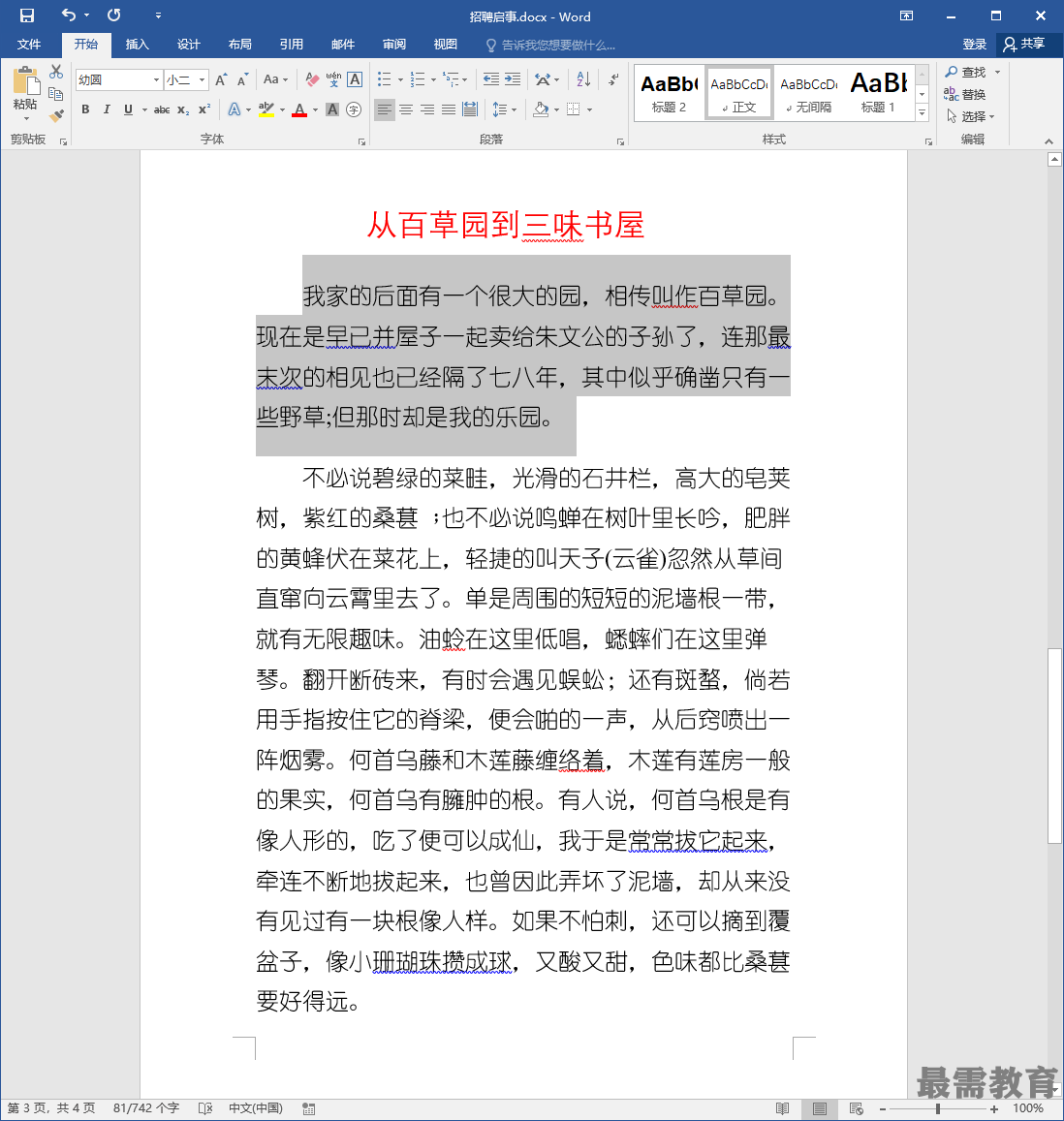Open the bullet list style dropdown
This screenshot has height=1121, width=1064.
coord(400,79)
